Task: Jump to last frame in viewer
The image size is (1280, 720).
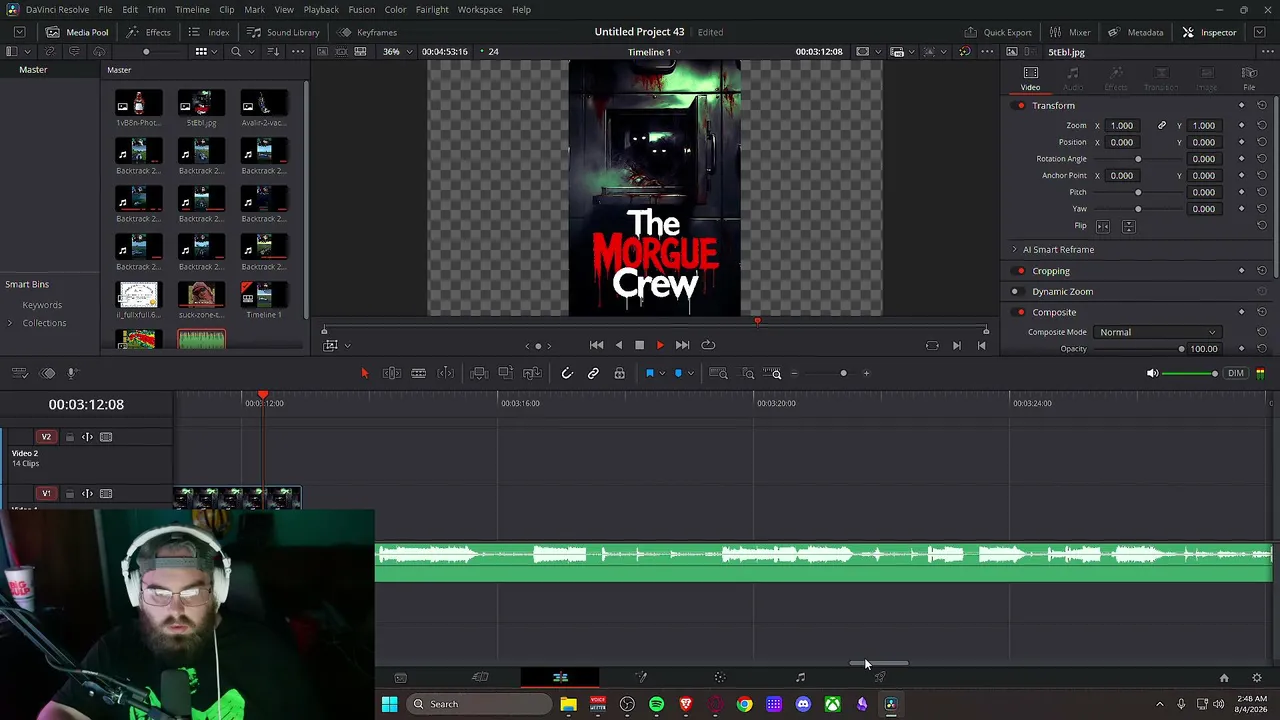Action: click(682, 345)
